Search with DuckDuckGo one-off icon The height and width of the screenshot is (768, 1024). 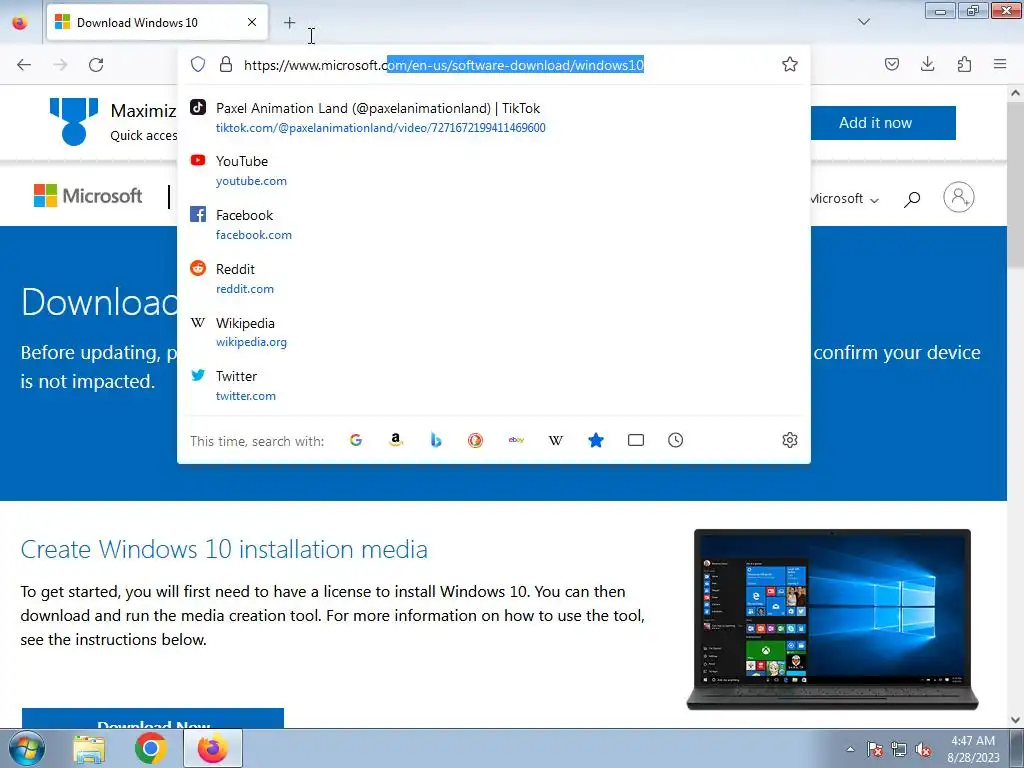tap(475, 440)
